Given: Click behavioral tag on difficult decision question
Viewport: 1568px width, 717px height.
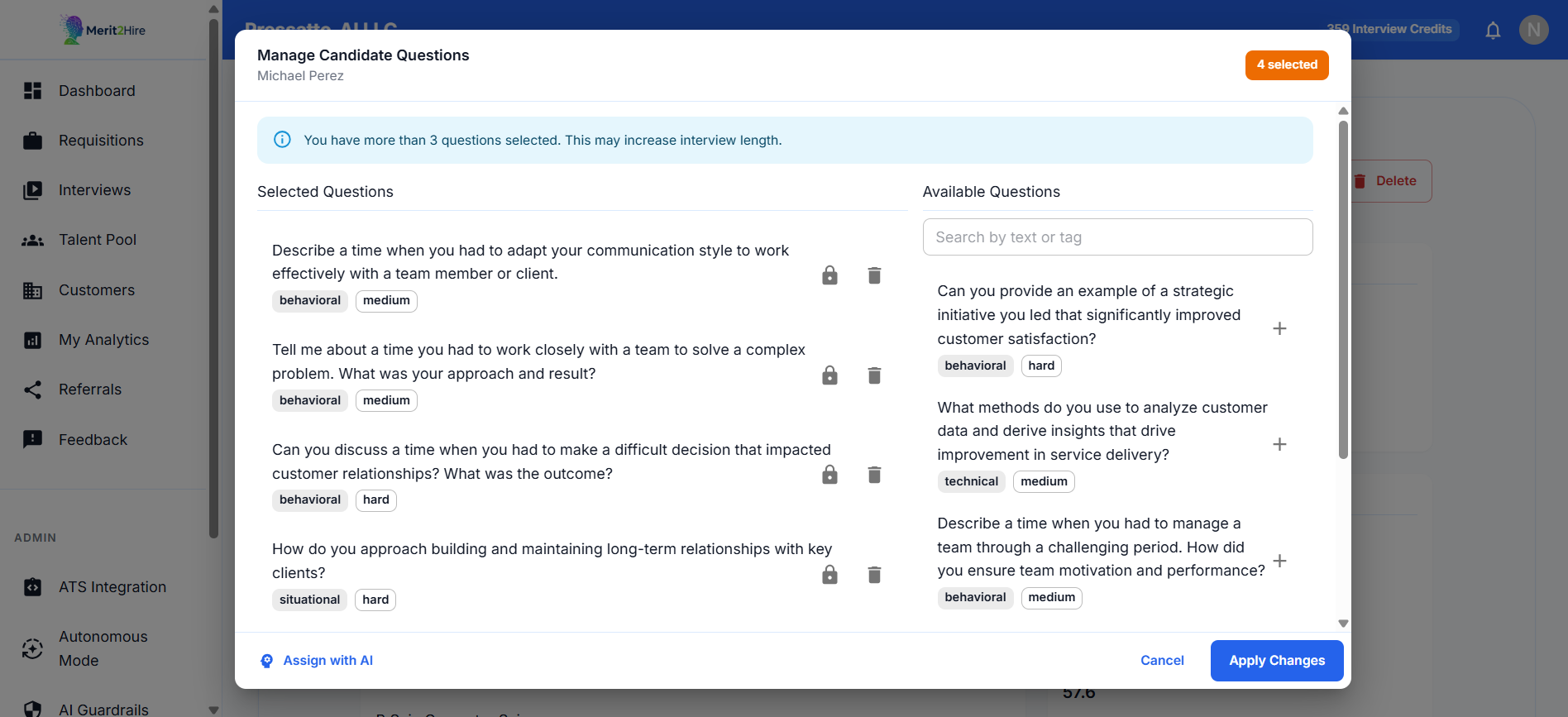Looking at the screenshot, I should [310, 500].
